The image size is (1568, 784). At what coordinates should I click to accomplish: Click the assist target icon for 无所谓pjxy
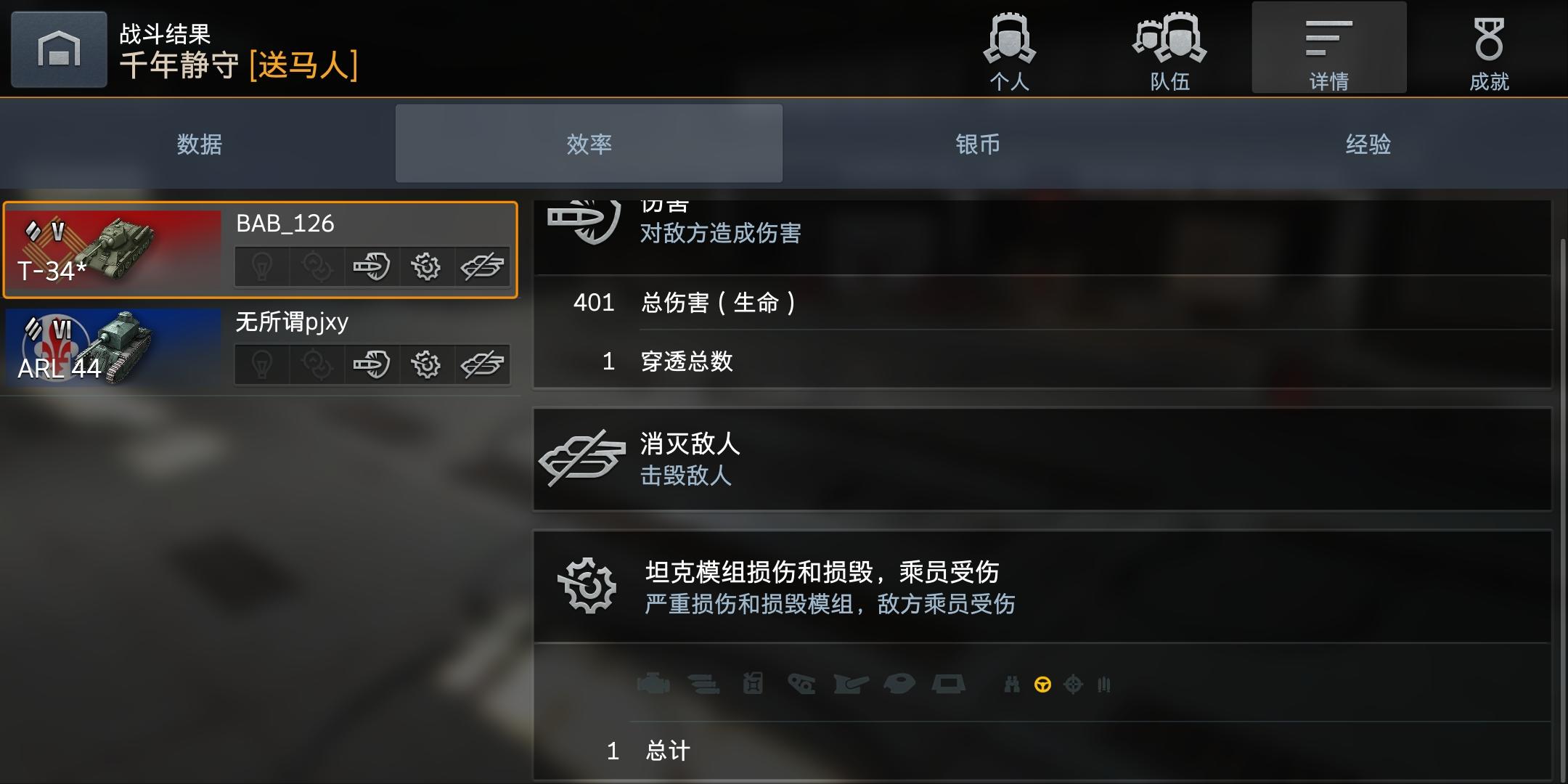(317, 364)
